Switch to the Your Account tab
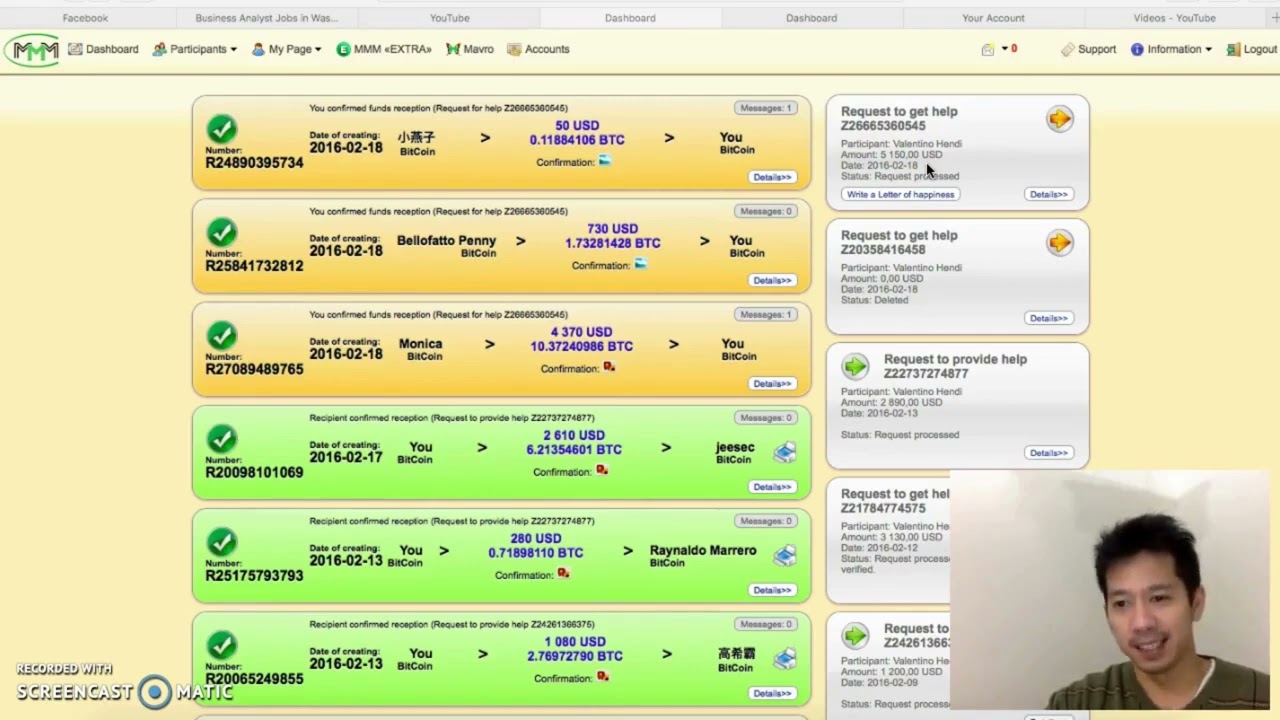This screenshot has width=1280, height=720. tap(993, 18)
